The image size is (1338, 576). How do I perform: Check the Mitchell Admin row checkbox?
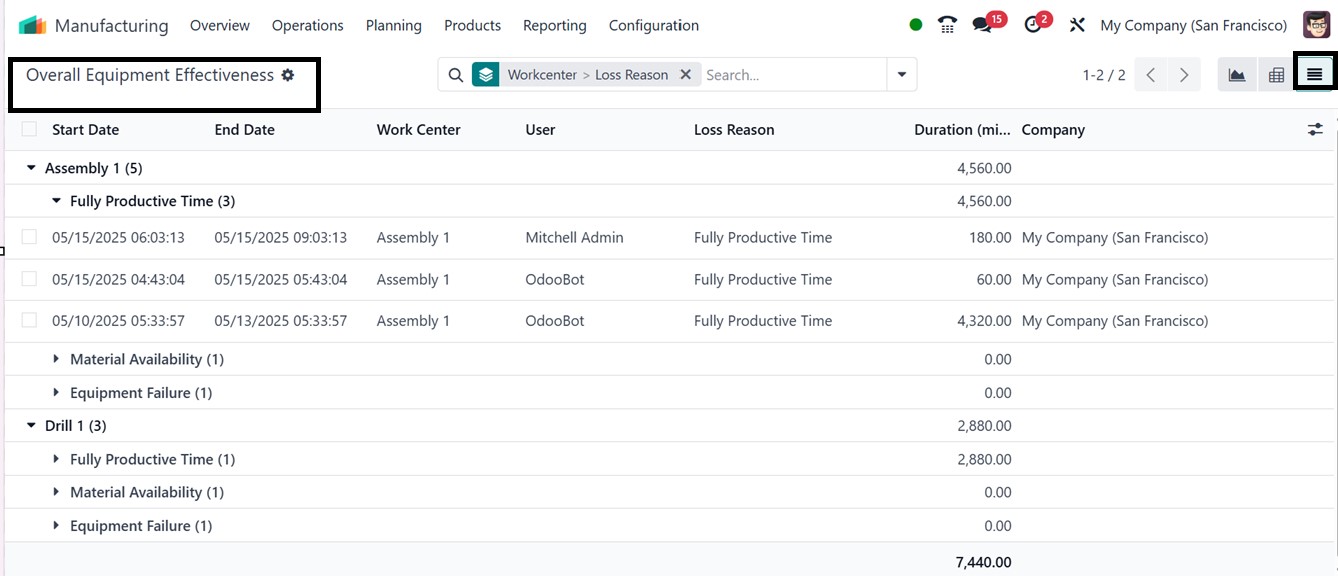coord(29,237)
